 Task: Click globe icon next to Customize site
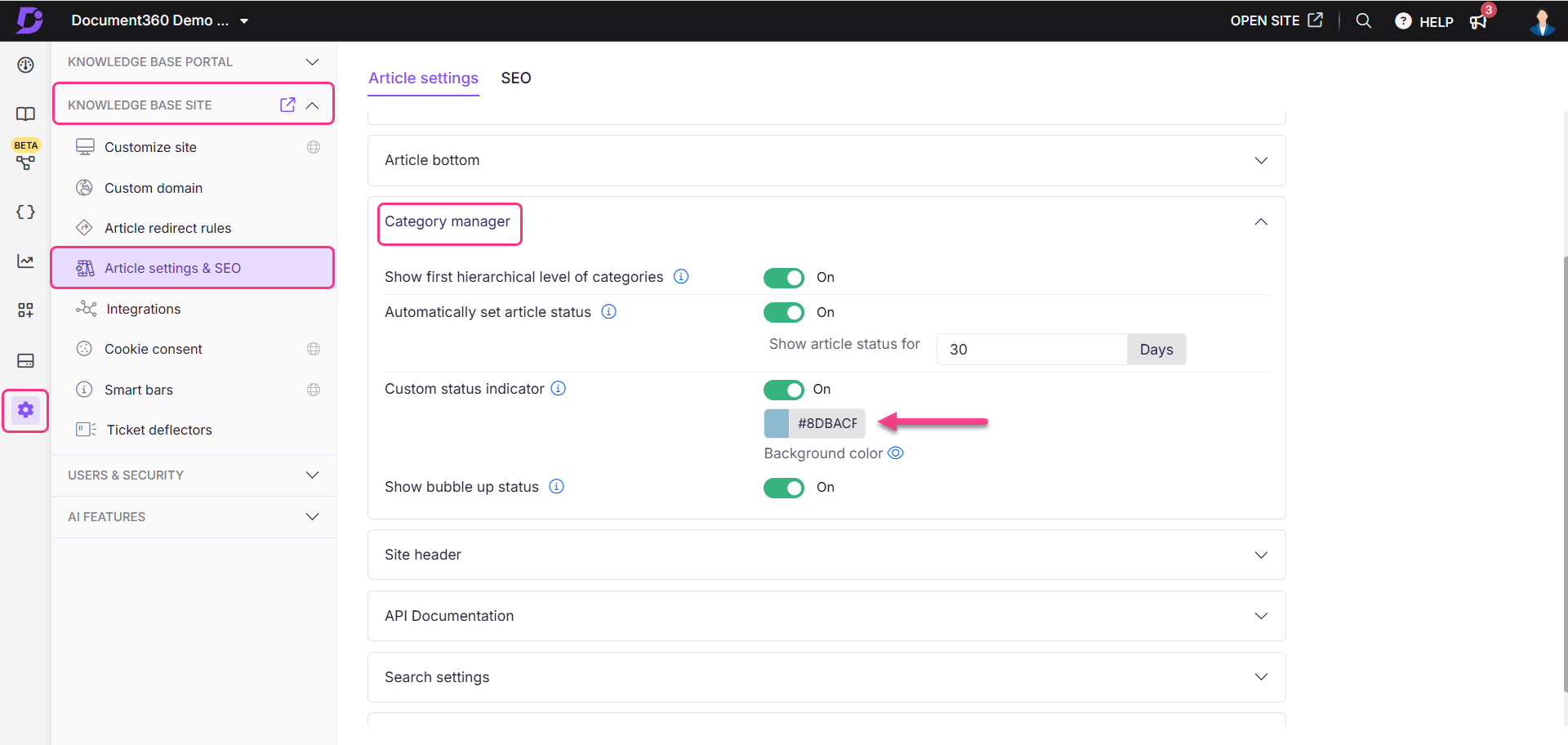pyautogui.click(x=314, y=147)
